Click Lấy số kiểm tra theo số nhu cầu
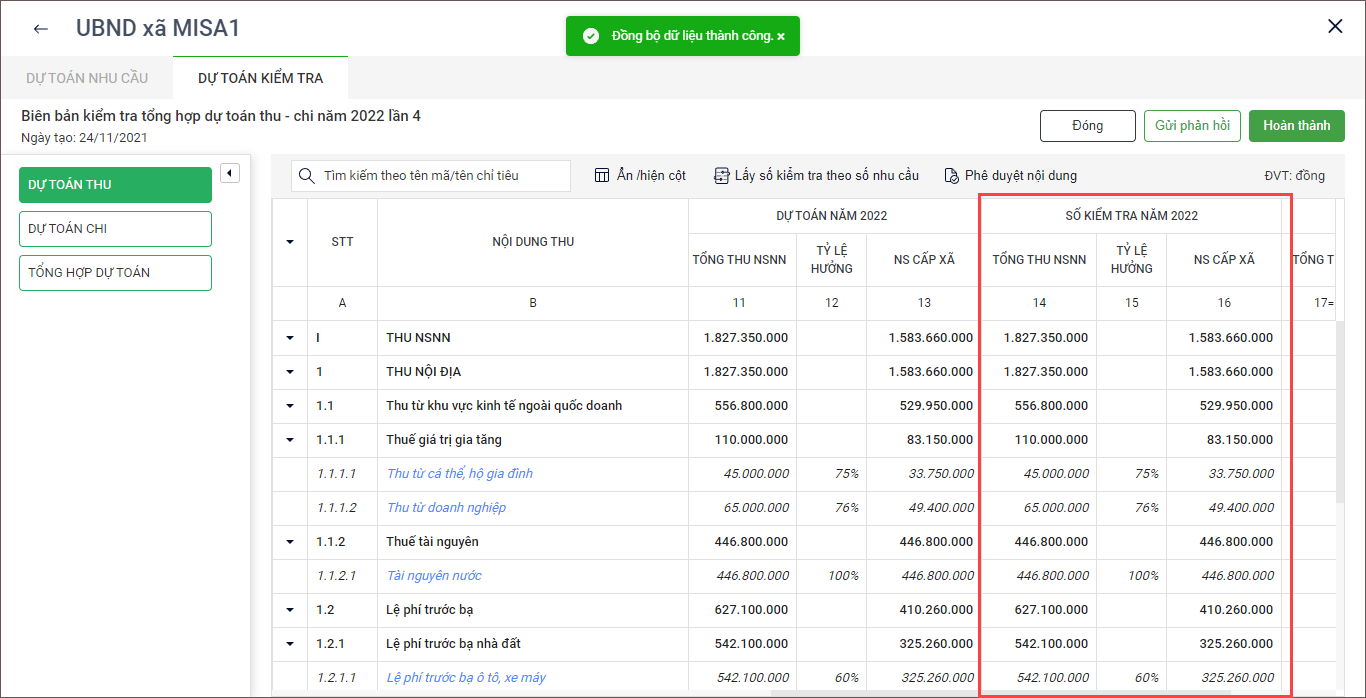The height and width of the screenshot is (698, 1366). coord(815,176)
